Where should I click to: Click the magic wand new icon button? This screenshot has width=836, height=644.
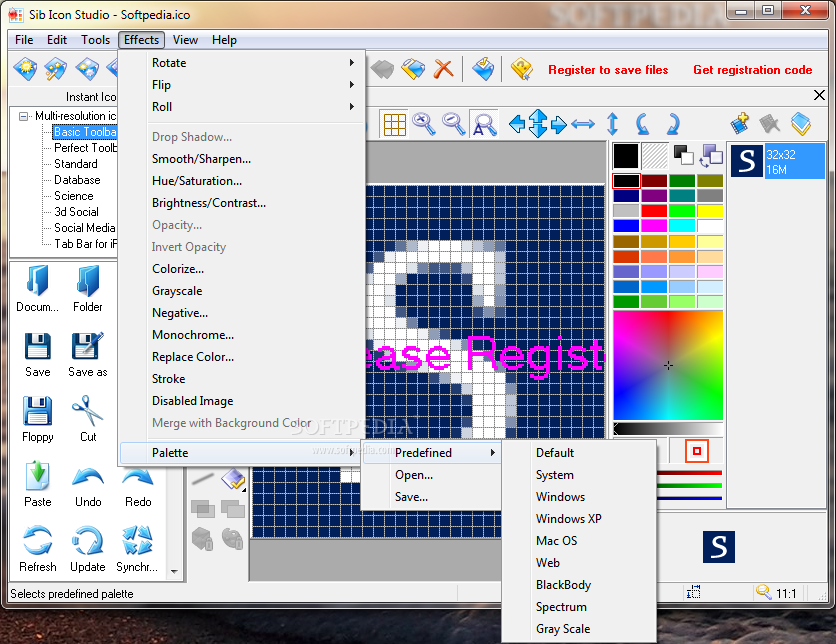pos(55,69)
